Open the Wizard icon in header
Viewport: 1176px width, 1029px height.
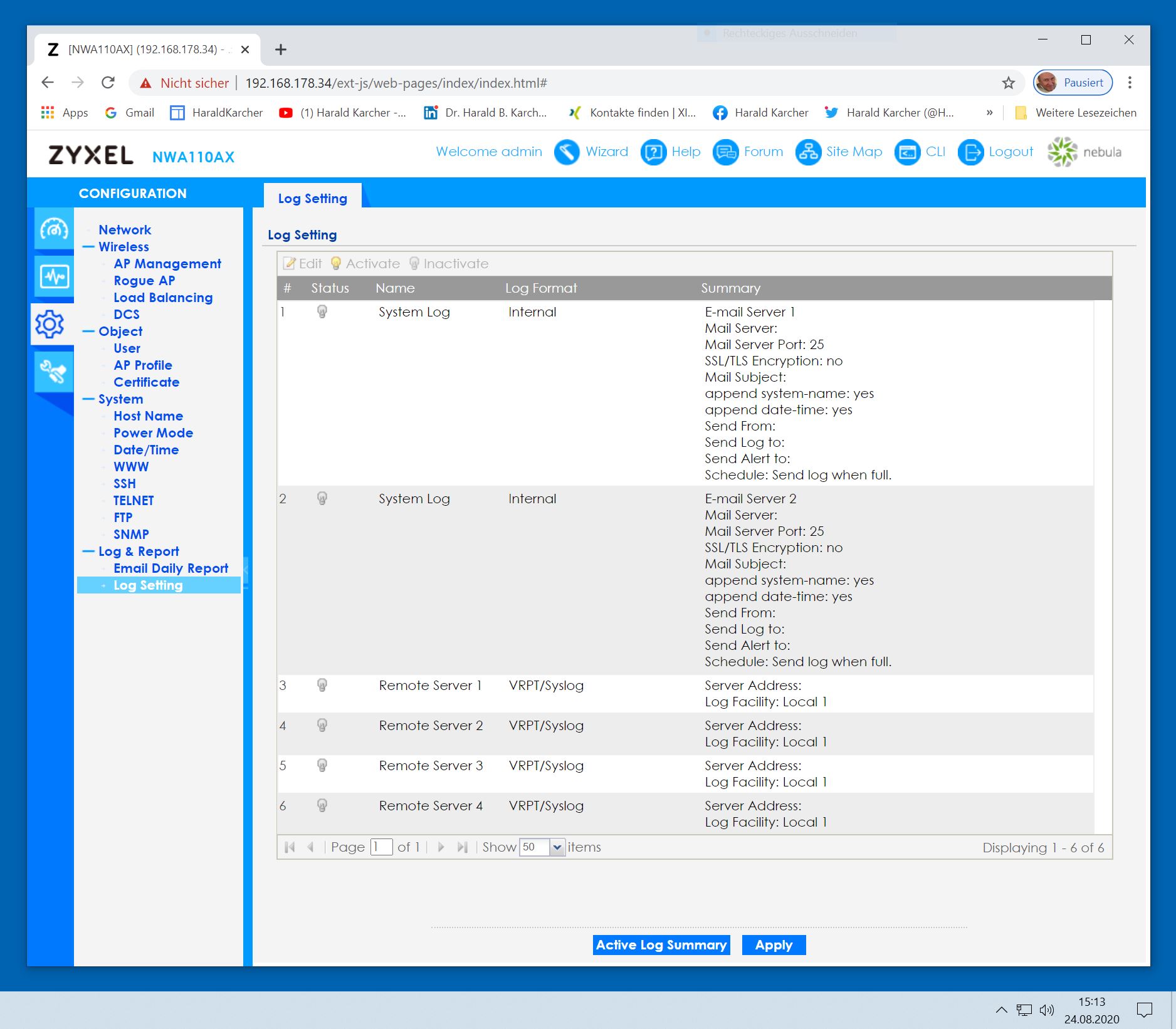tap(566, 152)
